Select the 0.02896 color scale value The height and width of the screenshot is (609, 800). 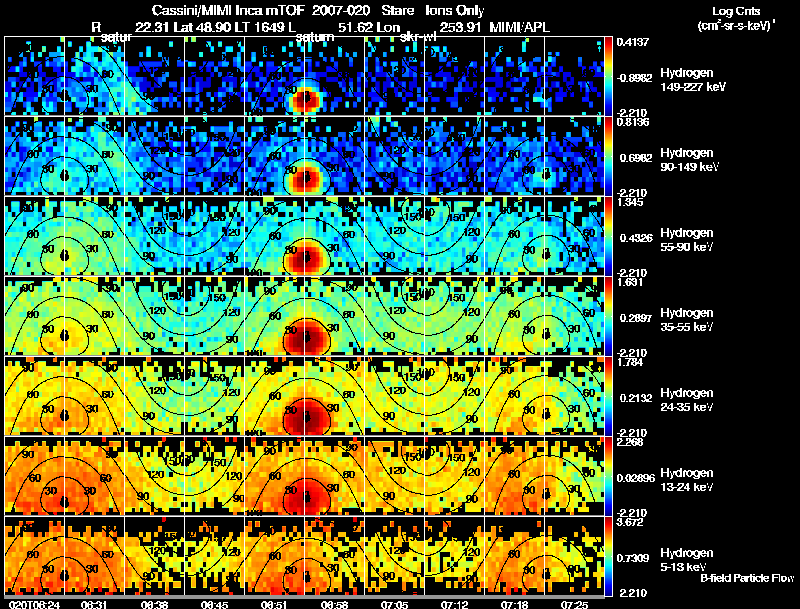(635, 478)
